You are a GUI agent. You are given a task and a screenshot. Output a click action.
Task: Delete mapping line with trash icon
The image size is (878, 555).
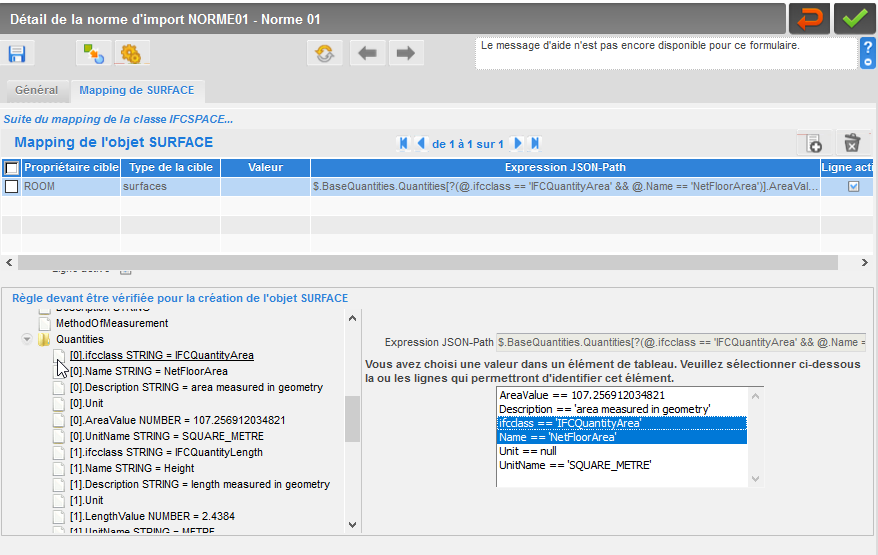coord(852,143)
